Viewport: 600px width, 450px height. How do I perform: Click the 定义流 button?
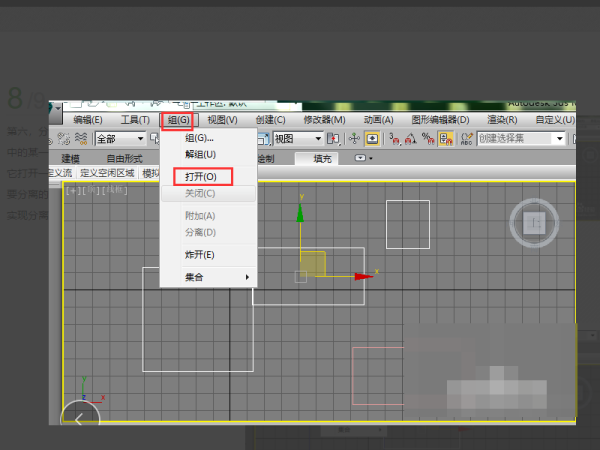(61, 173)
